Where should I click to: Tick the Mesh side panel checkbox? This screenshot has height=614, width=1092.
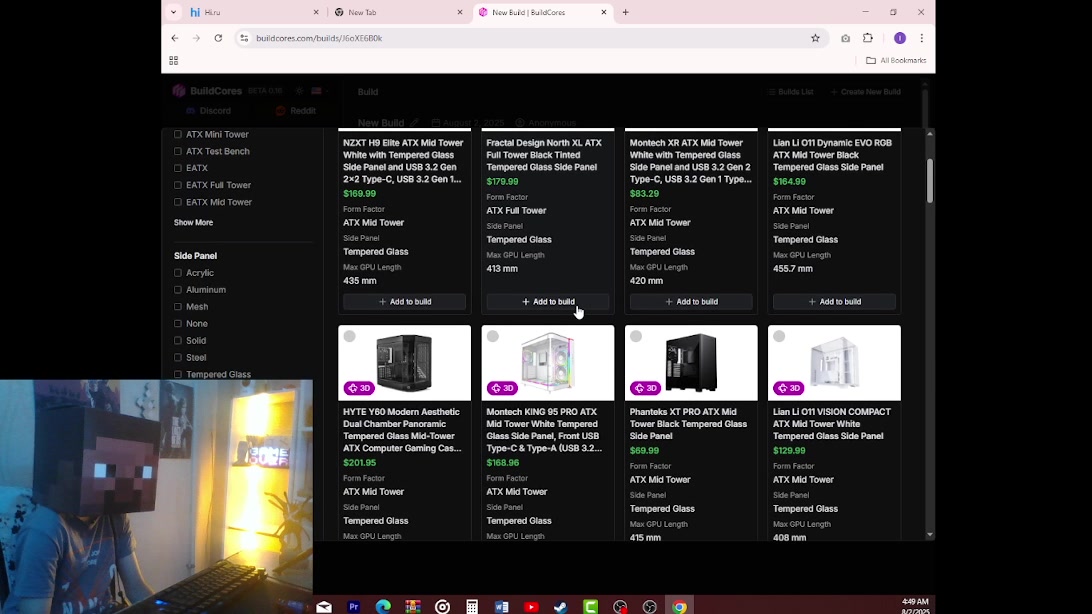(x=178, y=306)
